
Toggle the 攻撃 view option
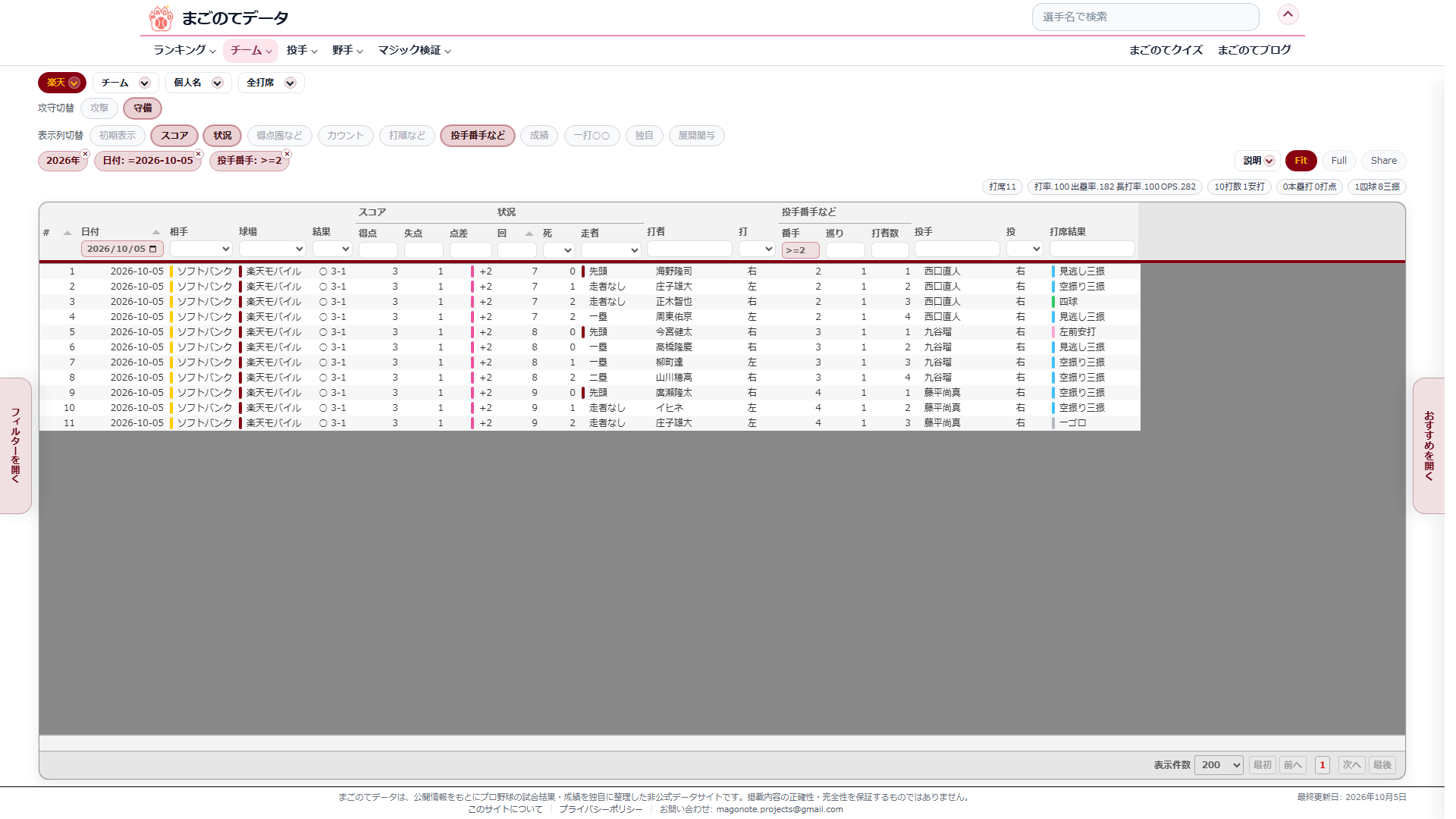pos(99,108)
